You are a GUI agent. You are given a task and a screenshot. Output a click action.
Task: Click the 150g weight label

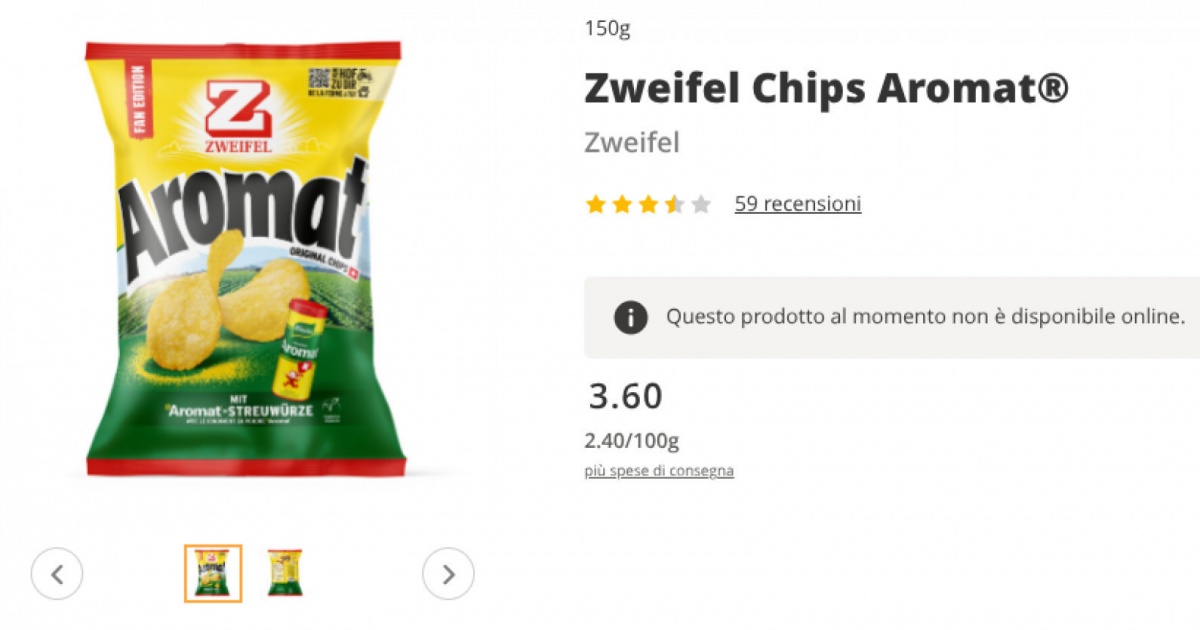coord(608,29)
